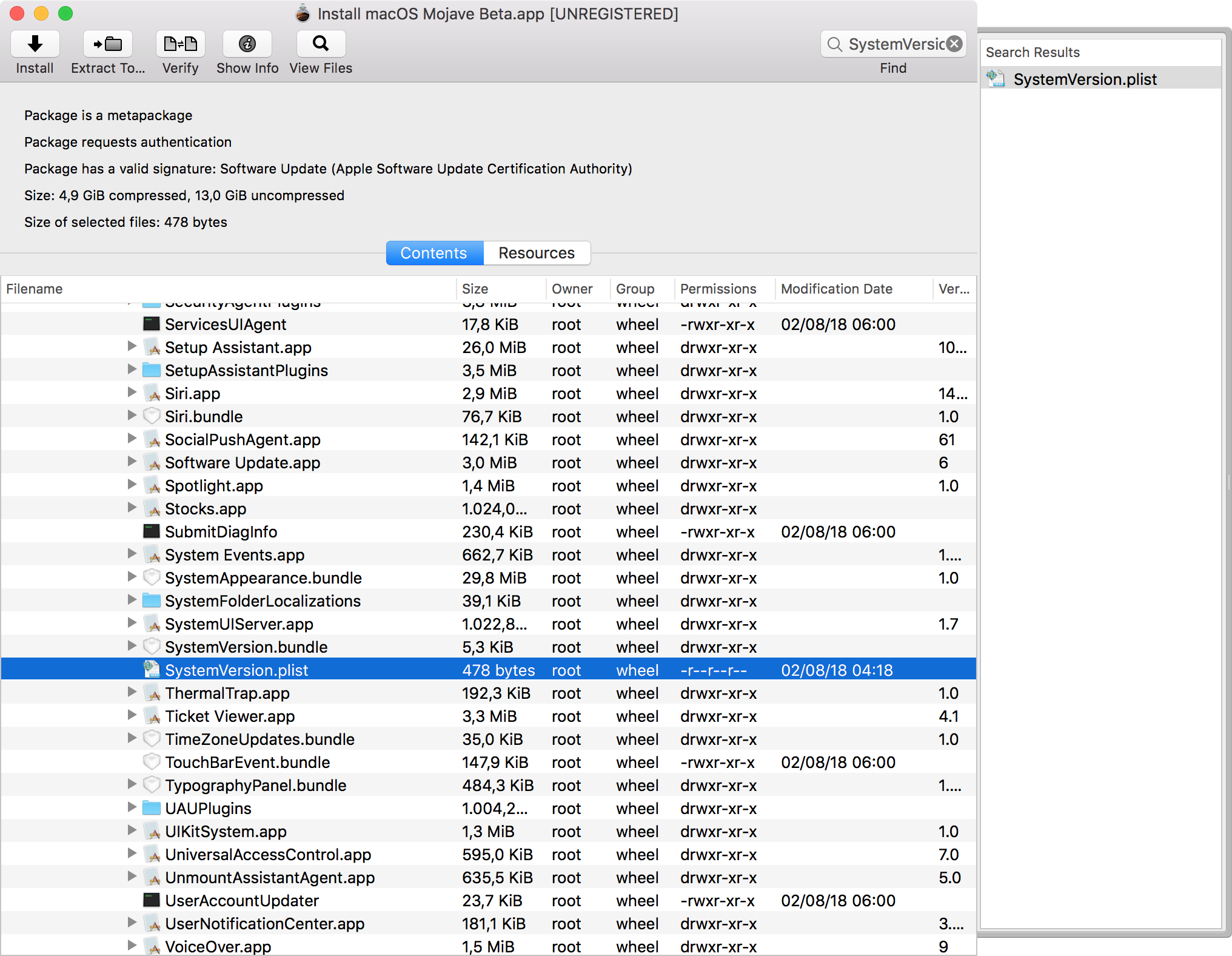
Task: Open Show Info toolbar icon
Action: click(247, 44)
